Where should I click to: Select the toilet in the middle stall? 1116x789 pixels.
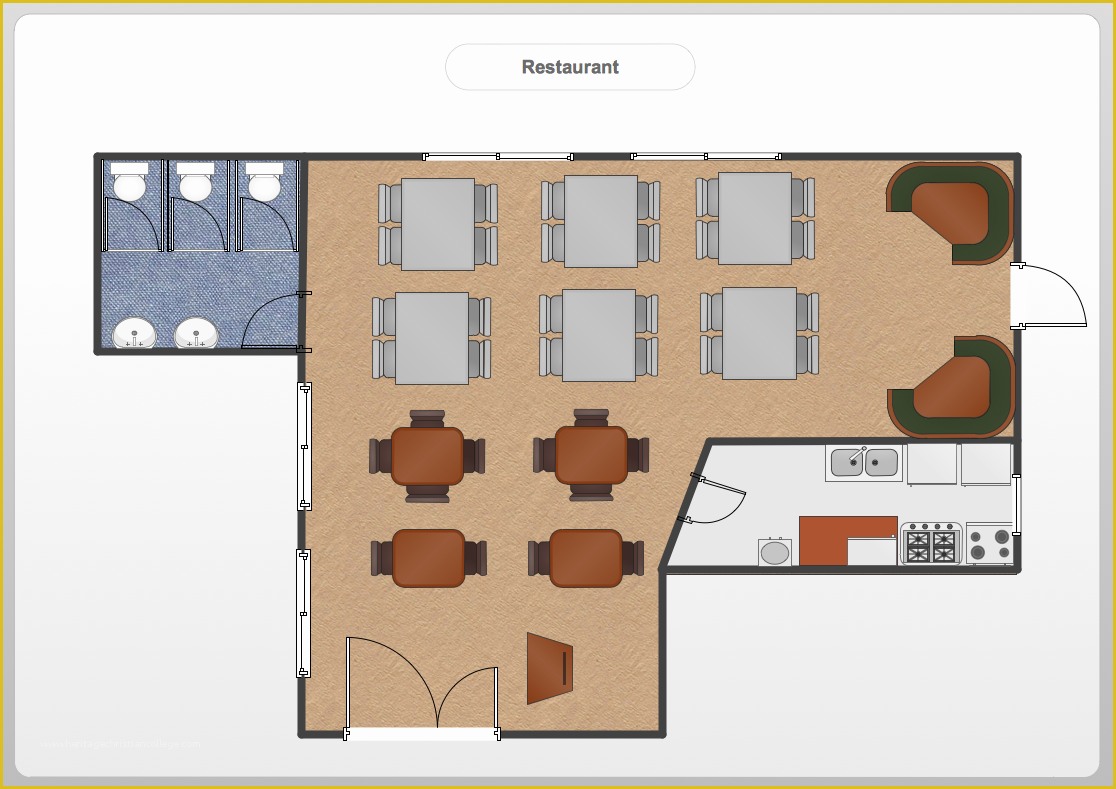tap(196, 182)
